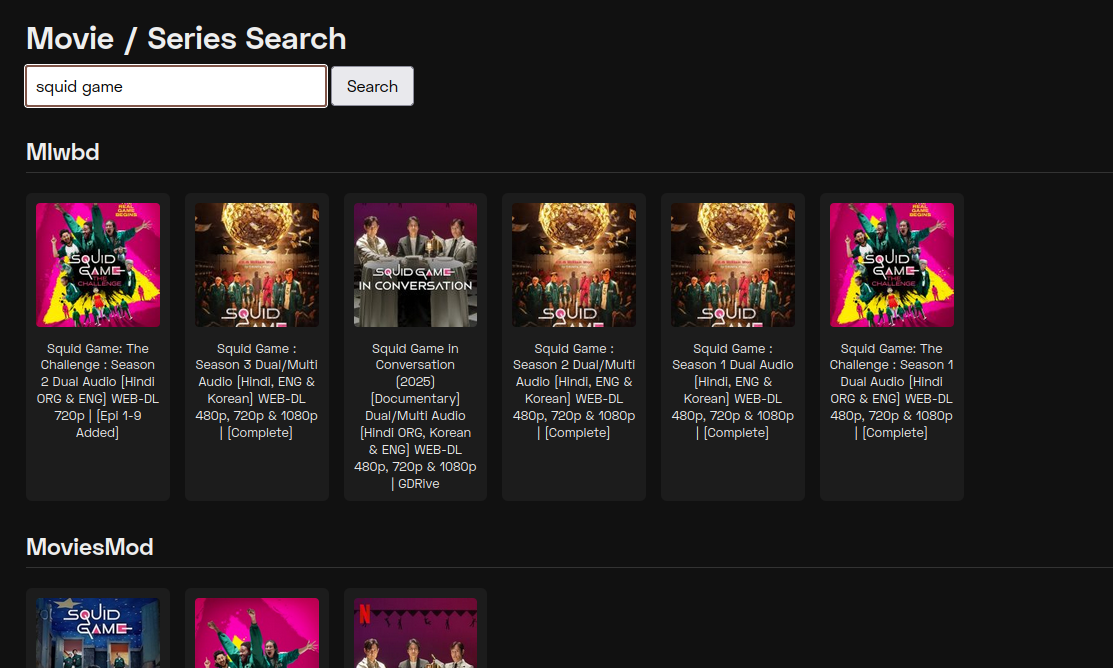Open the Squid Game Season 1 poster thumbnail
Screen dimensions: 1113x668
733,265
